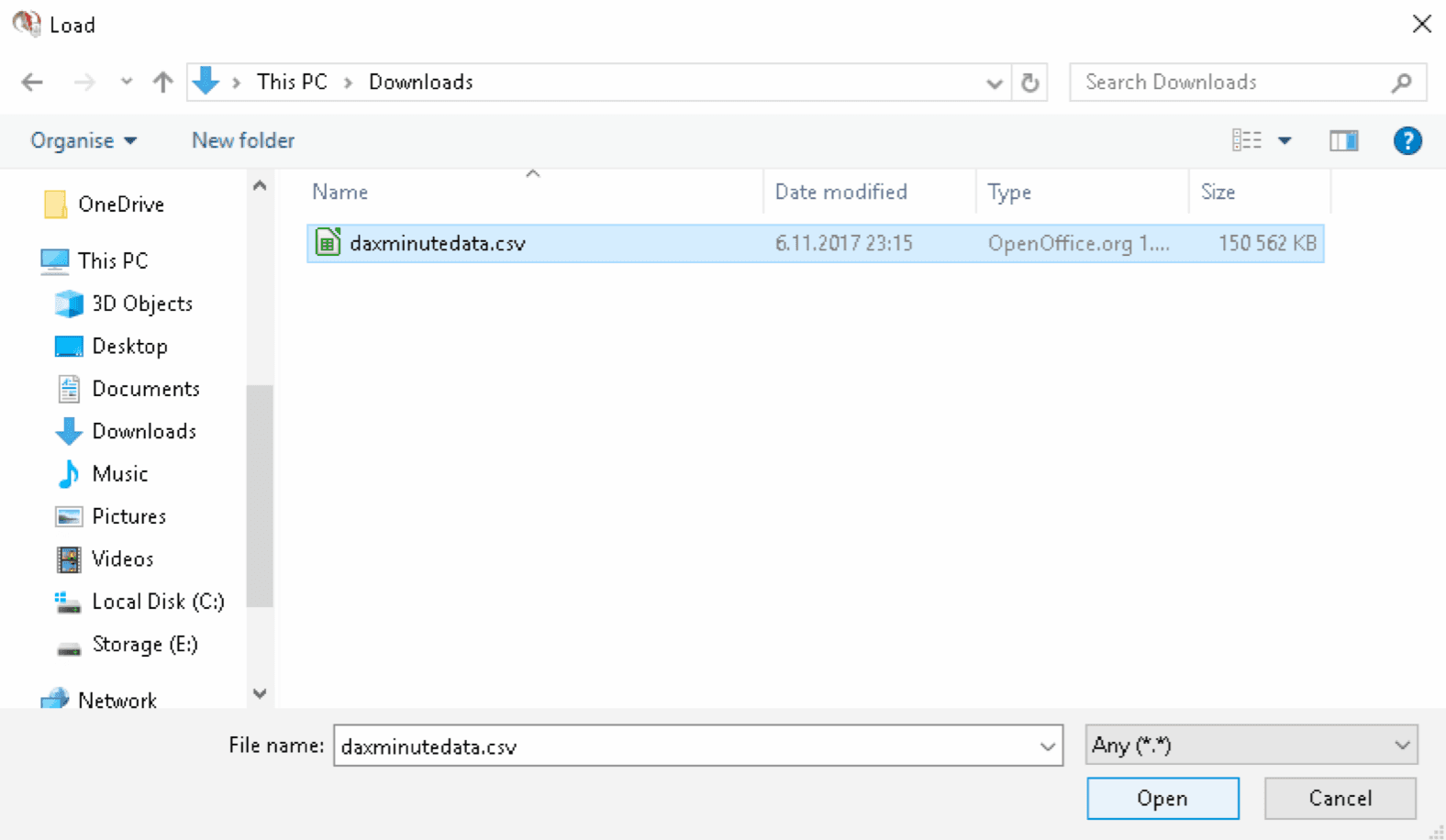Click the Music note icon
Image resolution: width=1446 pixels, height=840 pixels.
coord(69,473)
